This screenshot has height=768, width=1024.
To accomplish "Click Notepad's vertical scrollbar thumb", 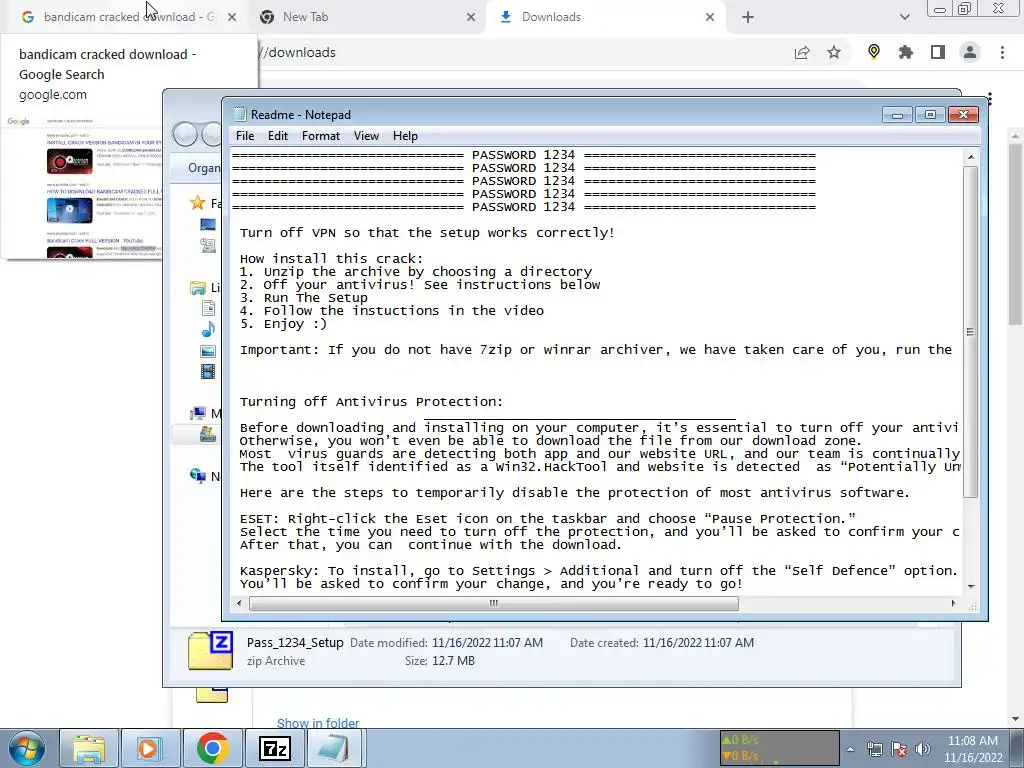I will click(x=970, y=332).
